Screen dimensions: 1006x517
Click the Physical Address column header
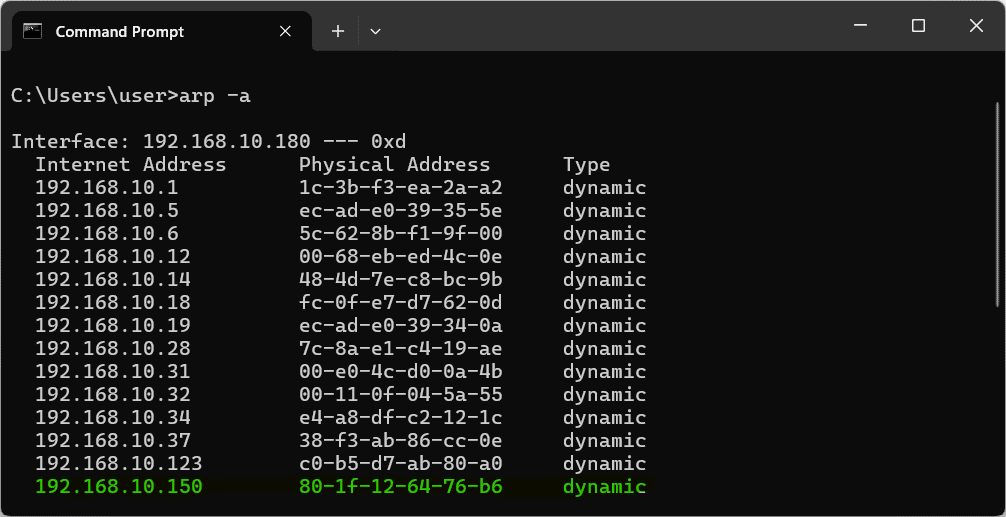coord(394,165)
